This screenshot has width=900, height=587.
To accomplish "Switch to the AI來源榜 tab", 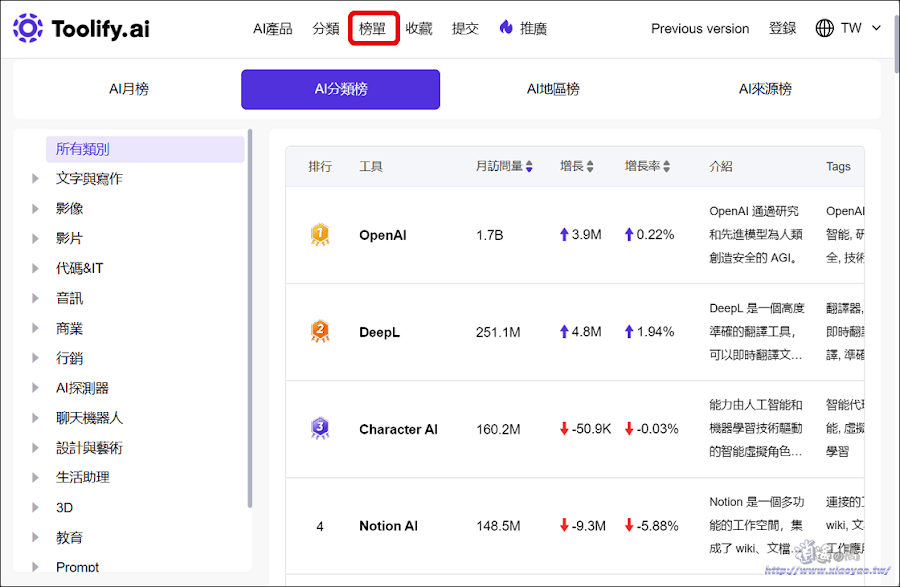I will pyautogui.click(x=765, y=89).
